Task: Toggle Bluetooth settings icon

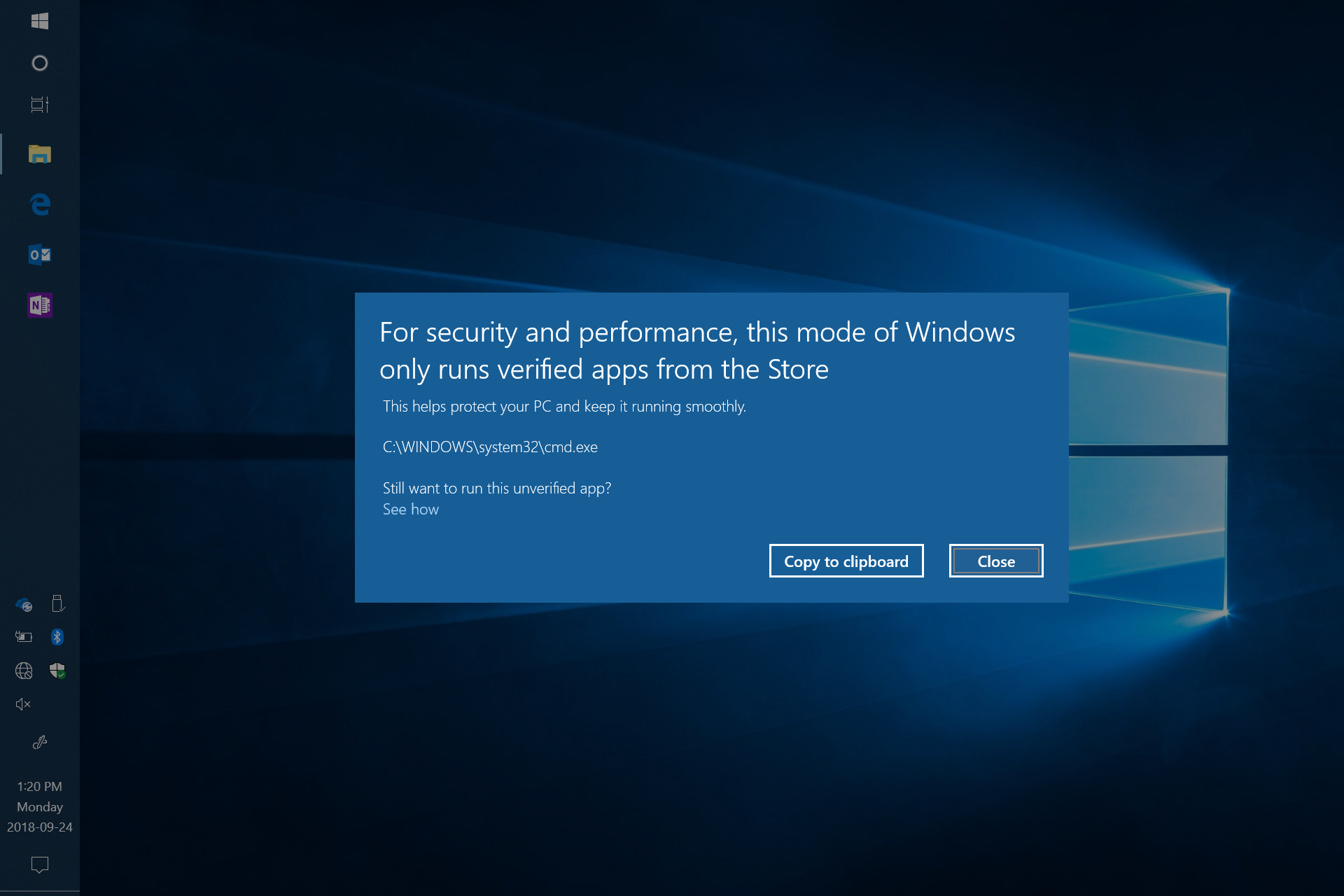Action: coord(56,636)
